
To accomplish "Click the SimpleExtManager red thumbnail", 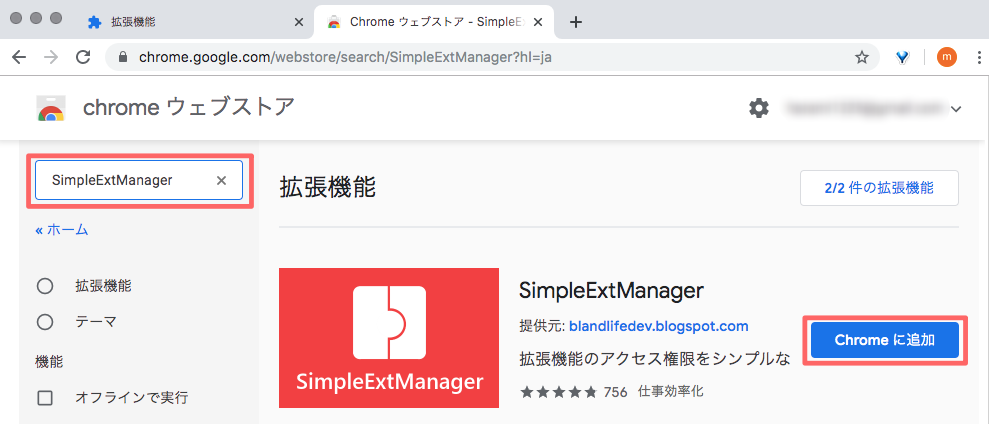I will [389, 338].
